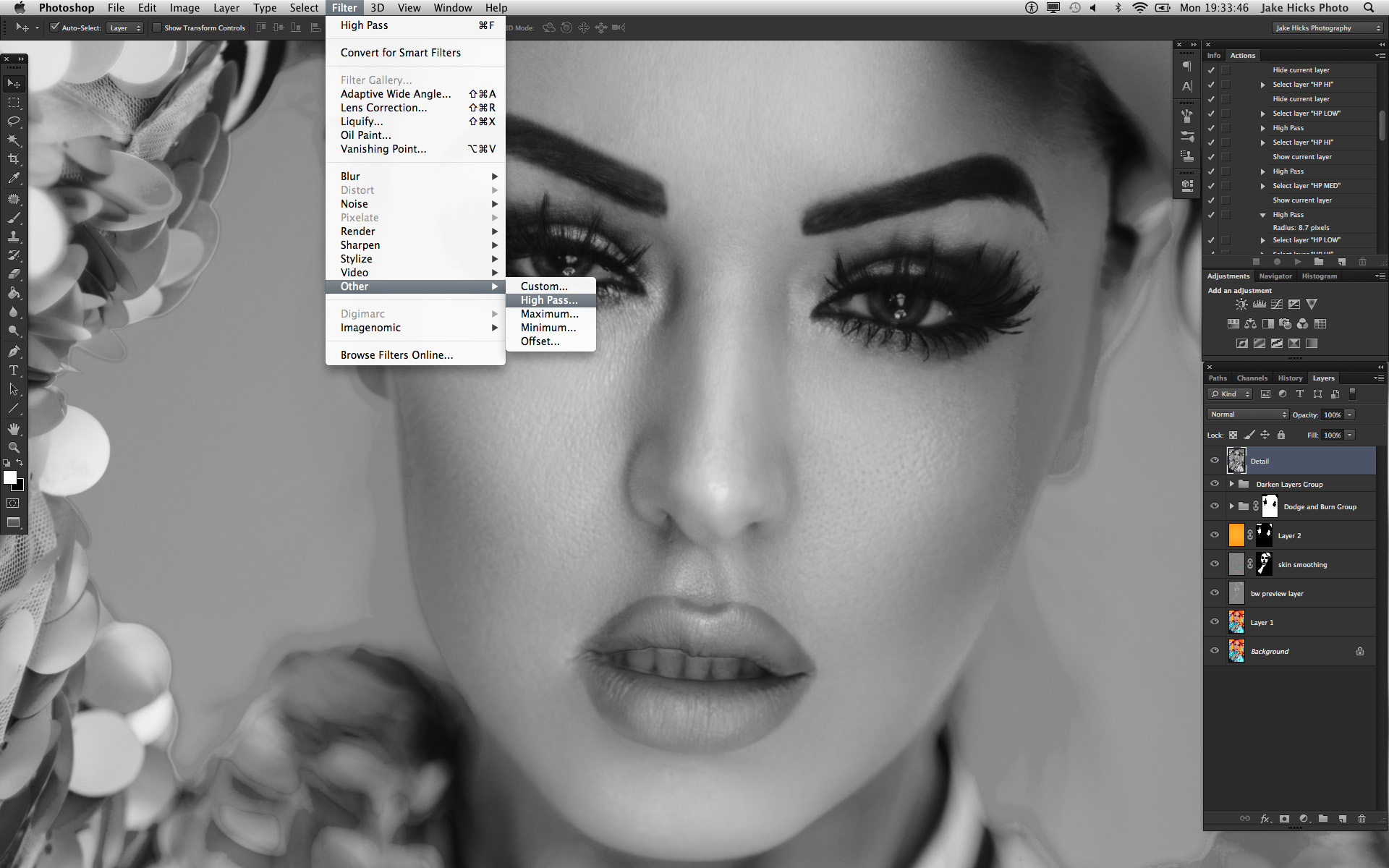Add a Channel Mixer adjustment
This screenshot has height=868, width=1389.
pos(1303,324)
